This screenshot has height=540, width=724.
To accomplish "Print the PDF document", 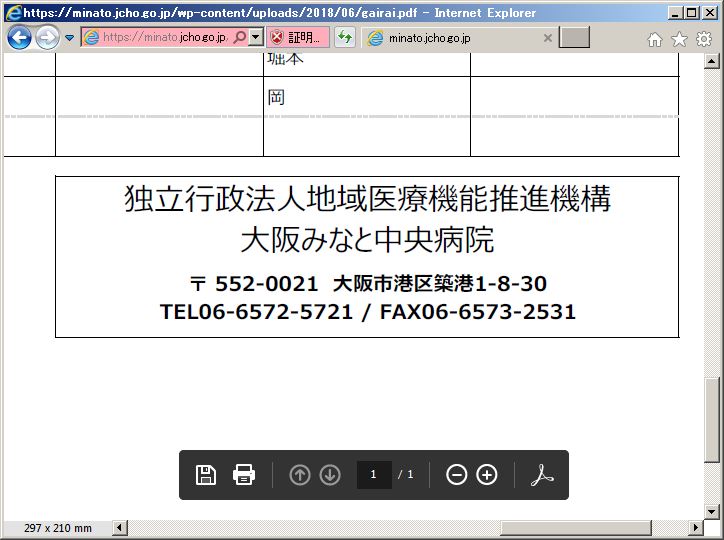I will (244, 475).
